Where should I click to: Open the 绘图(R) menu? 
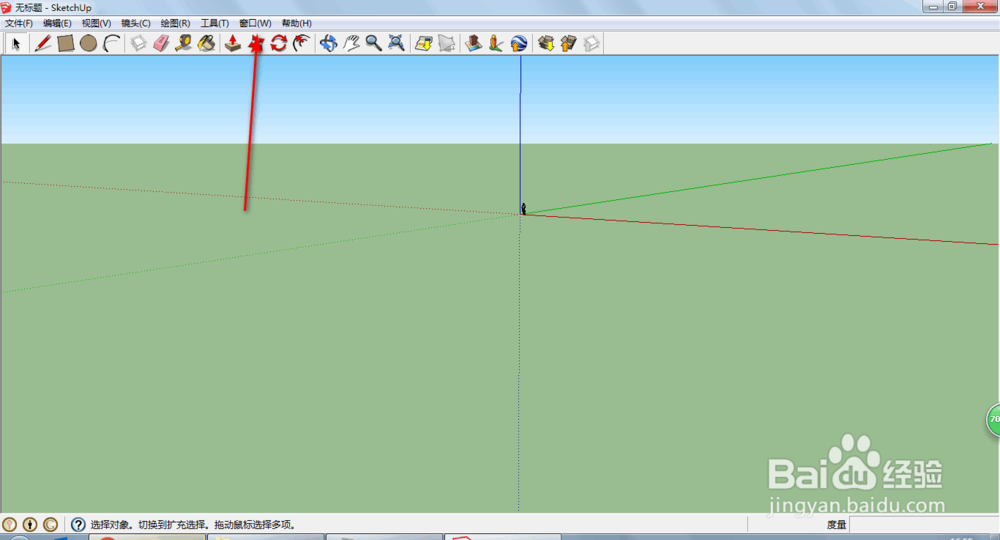pyautogui.click(x=175, y=23)
